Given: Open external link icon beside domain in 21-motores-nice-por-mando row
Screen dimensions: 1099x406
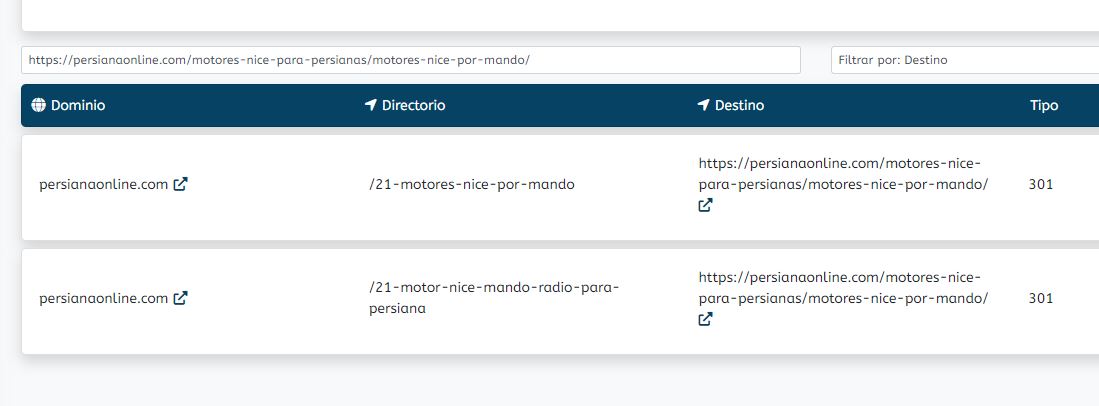Looking at the screenshot, I should 181,184.
